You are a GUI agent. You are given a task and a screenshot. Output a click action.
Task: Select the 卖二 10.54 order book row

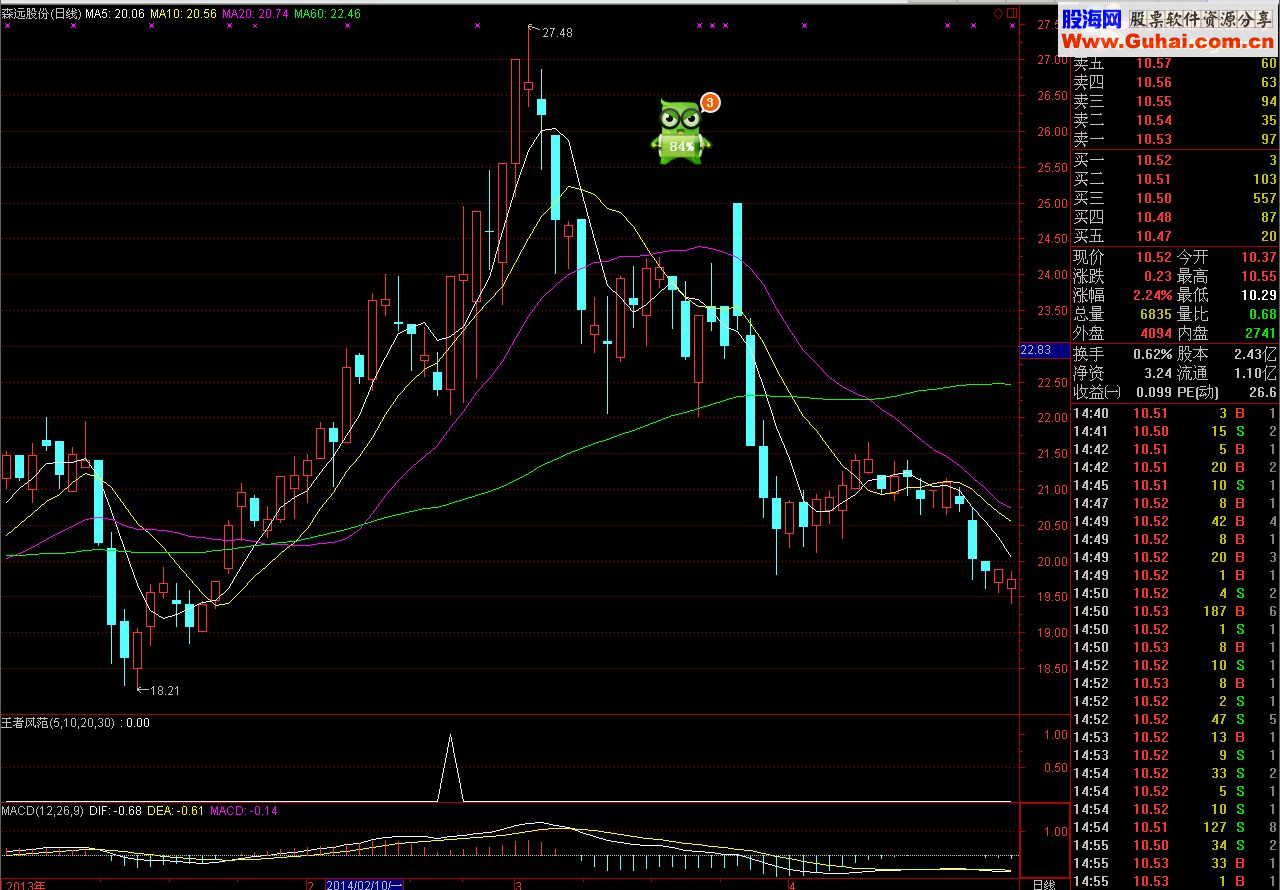click(1175, 121)
